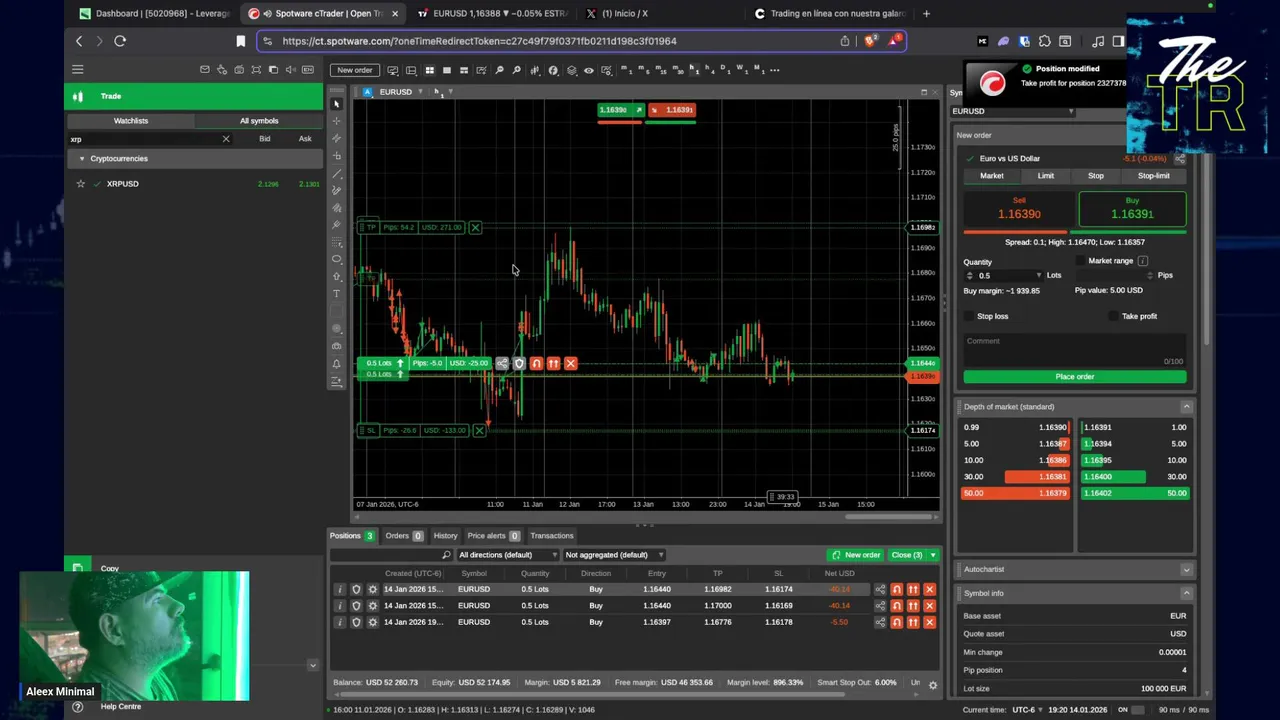
Task: Toggle favorite star for XRPUSD
Action: click(x=81, y=184)
